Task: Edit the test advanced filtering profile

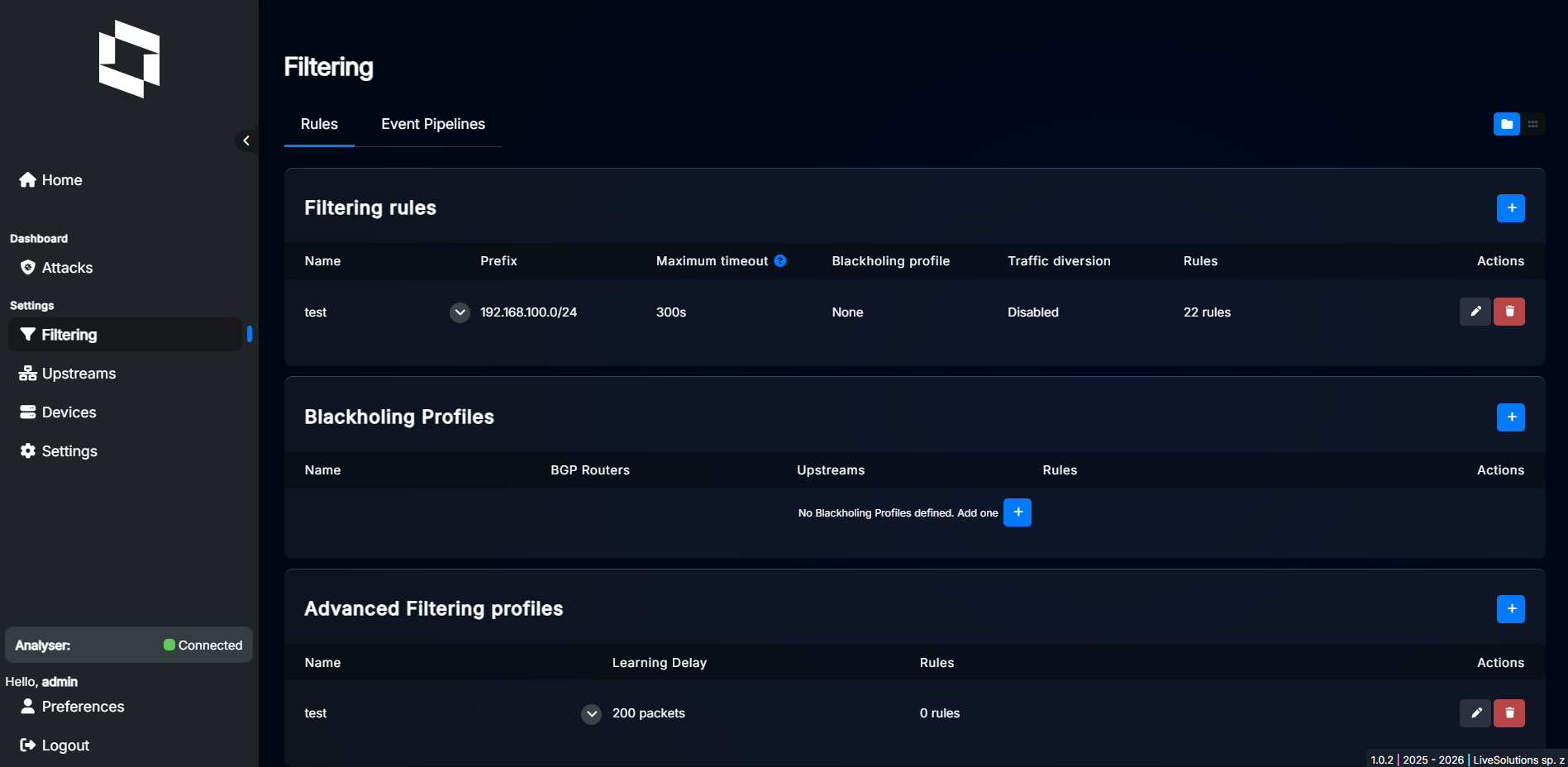Action: (1475, 713)
